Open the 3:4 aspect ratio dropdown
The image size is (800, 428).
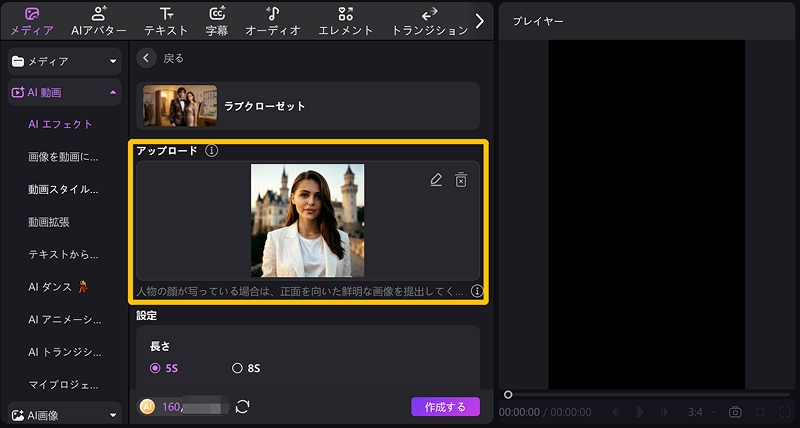click(702, 412)
